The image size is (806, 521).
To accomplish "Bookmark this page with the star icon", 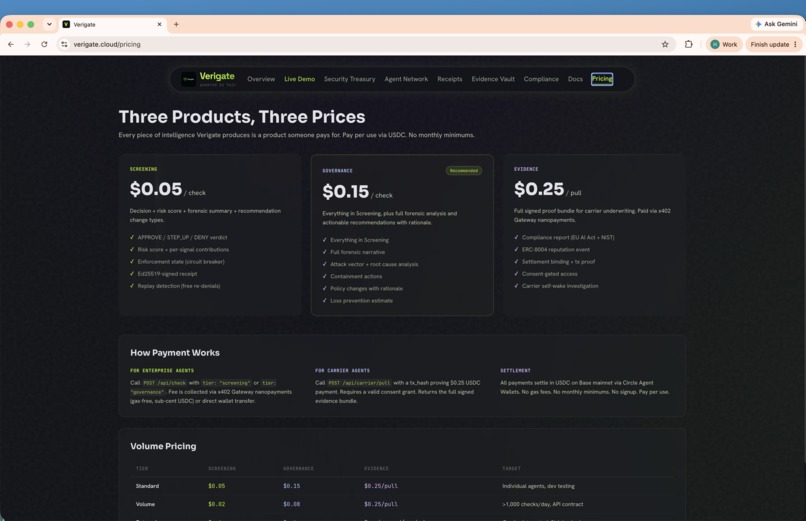I will tap(665, 44).
